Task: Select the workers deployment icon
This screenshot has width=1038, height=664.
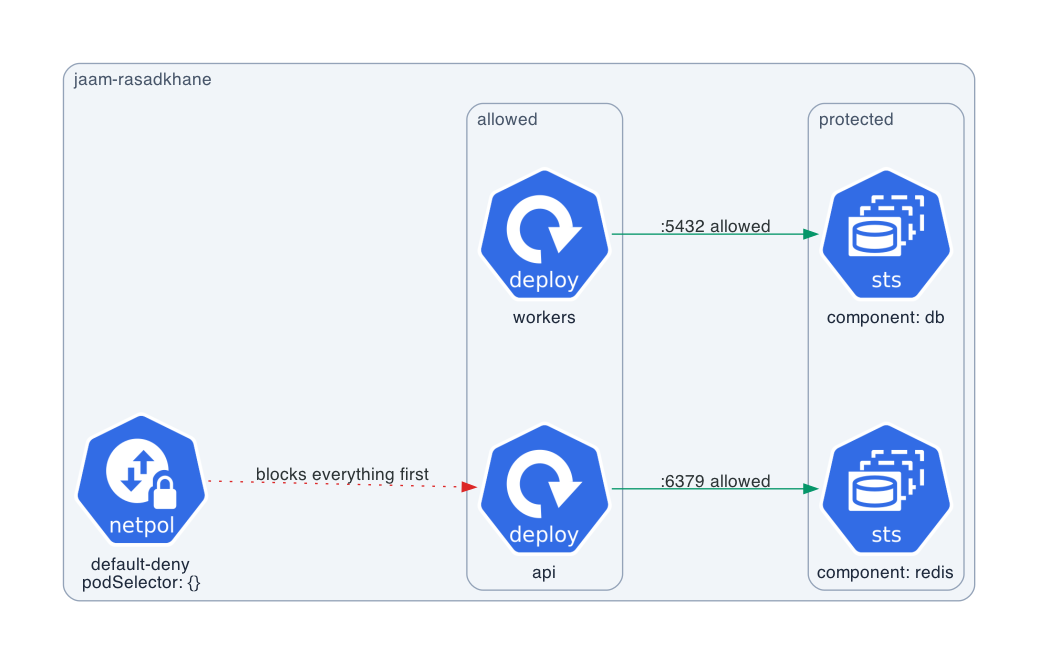Action: point(544,234)
